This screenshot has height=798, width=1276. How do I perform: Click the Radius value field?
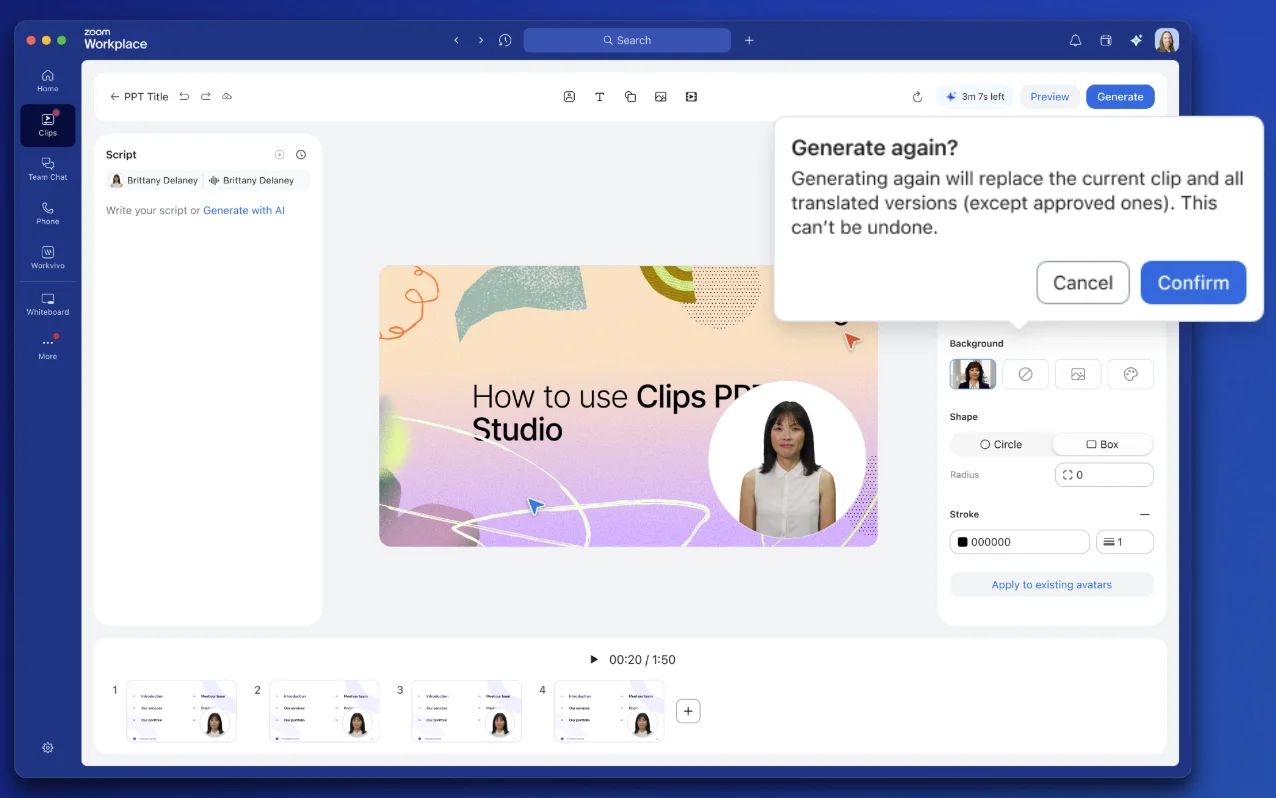1104,475
